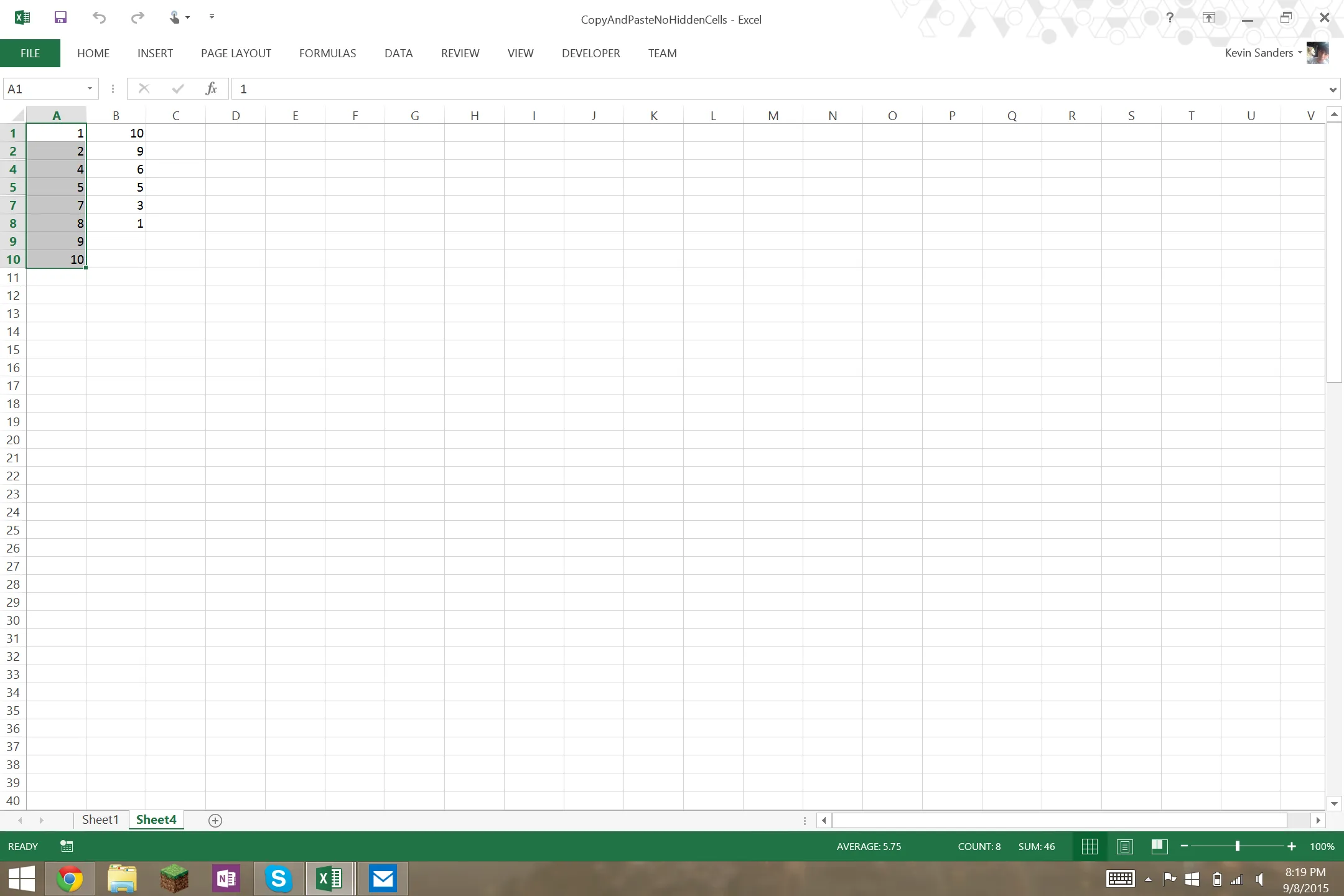1344x896 pixels.
Task: Open Skype from the taskbar
Action: 278,879
